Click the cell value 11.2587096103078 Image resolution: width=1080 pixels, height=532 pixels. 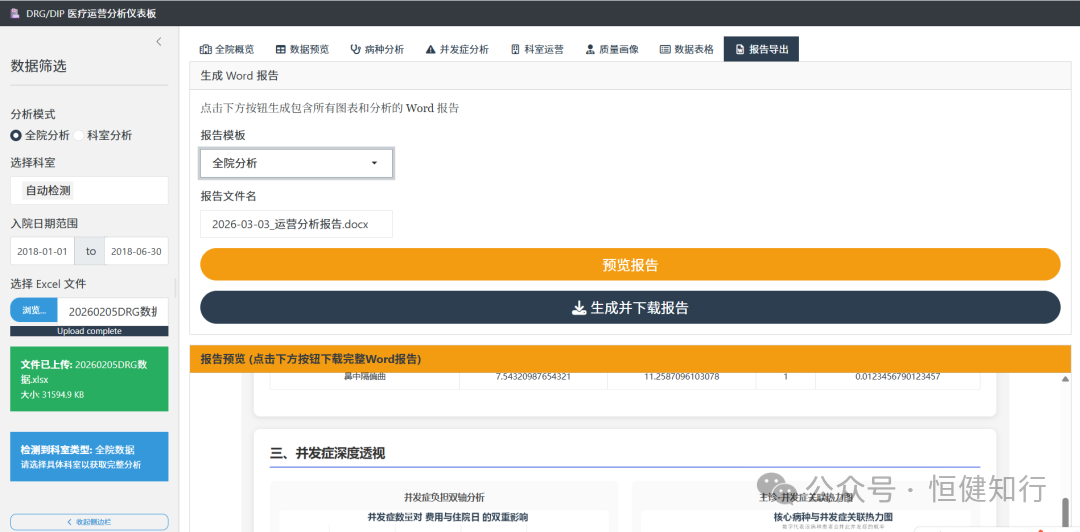681,376
